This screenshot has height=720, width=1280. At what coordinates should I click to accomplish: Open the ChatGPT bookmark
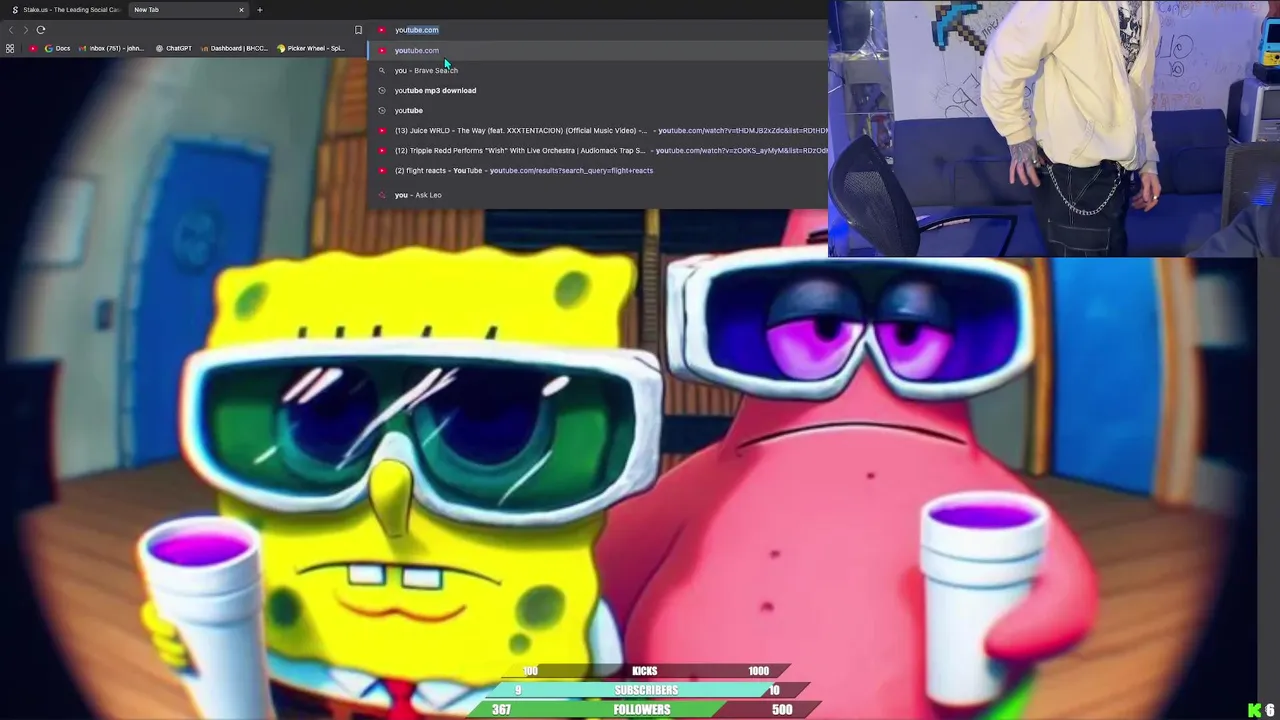[174, 48]
